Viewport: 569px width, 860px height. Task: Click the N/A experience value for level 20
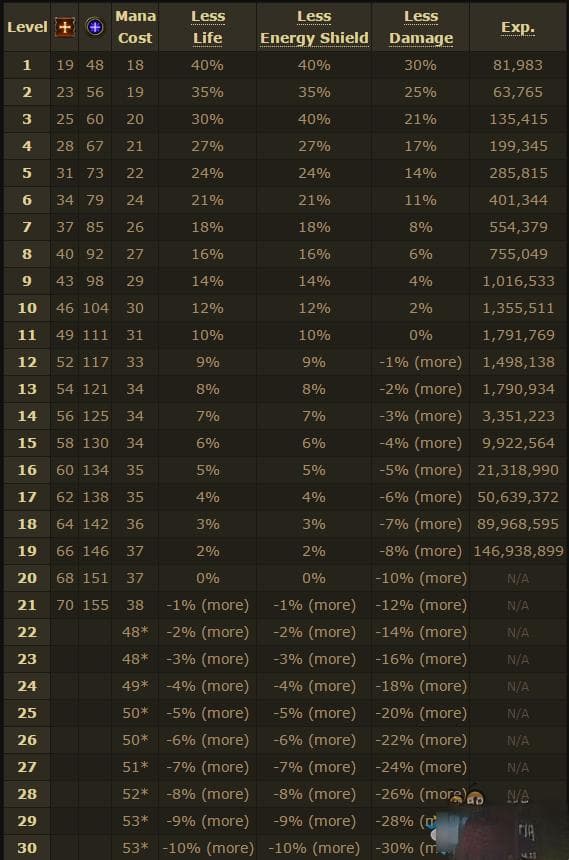click(517, 579)
